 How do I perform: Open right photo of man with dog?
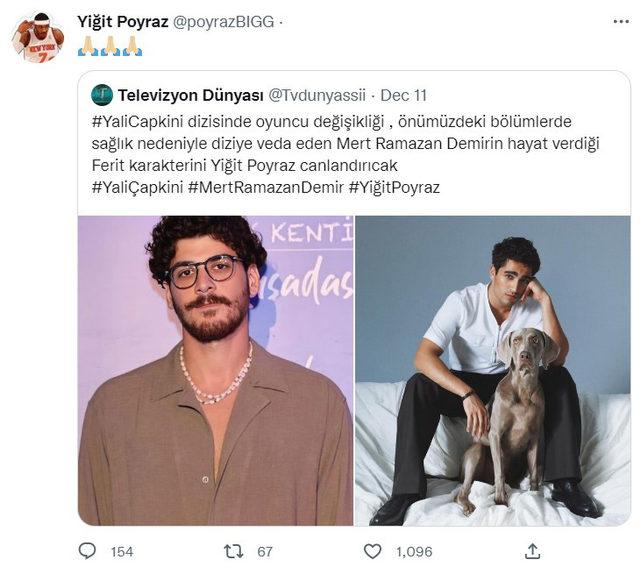pyautogui.click(x=492, y=370)
